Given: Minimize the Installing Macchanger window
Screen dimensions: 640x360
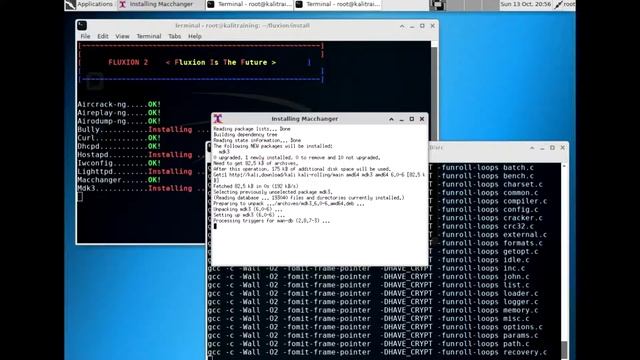Looking at the screenshot, I should click(401, 119).
